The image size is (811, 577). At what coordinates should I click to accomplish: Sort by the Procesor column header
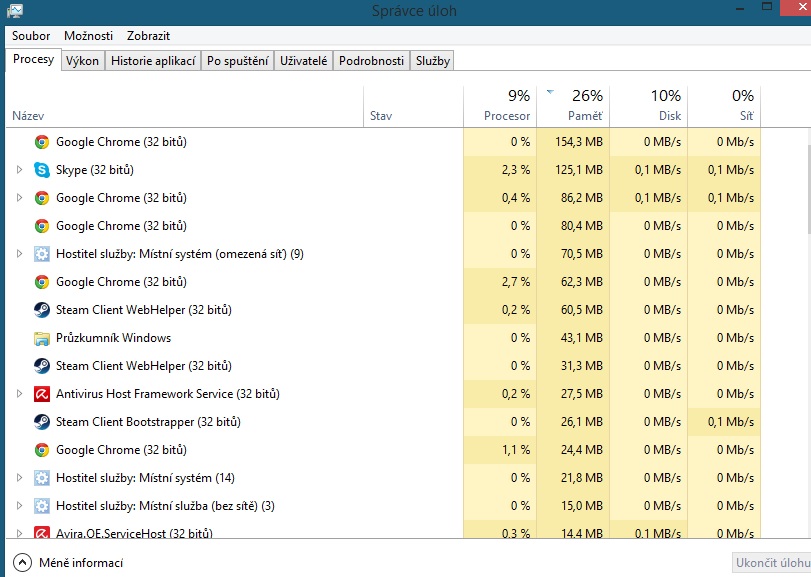click(500, 107)
